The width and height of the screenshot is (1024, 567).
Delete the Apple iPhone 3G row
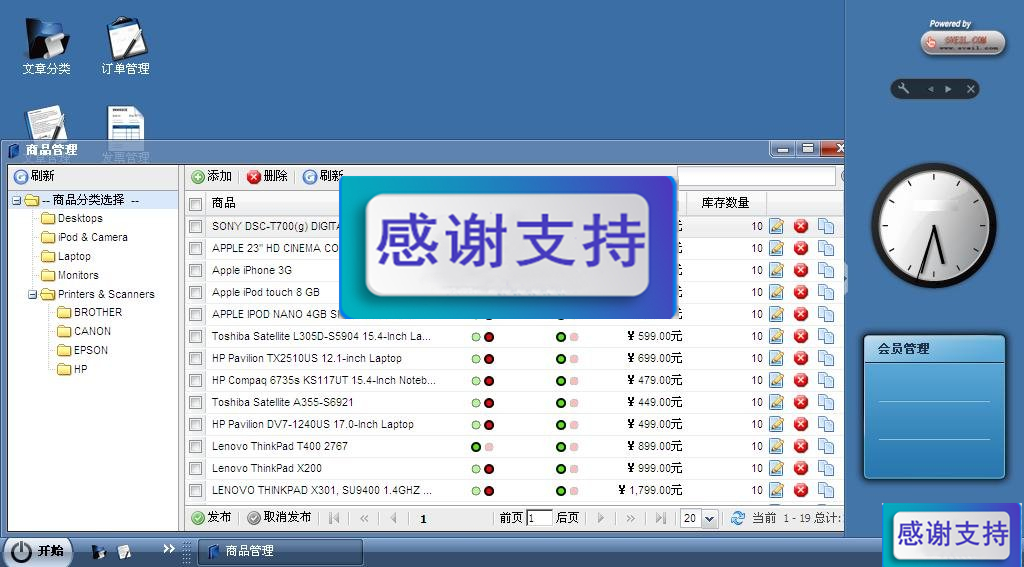click(801, 270)
